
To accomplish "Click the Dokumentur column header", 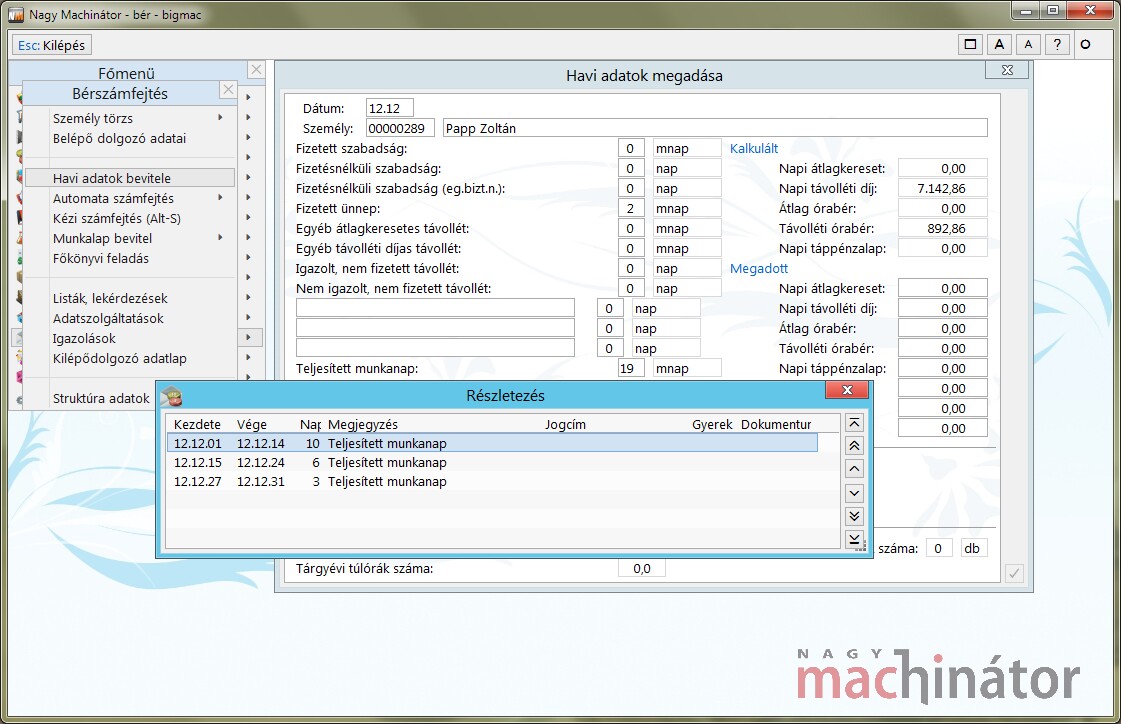I will 776,424.
